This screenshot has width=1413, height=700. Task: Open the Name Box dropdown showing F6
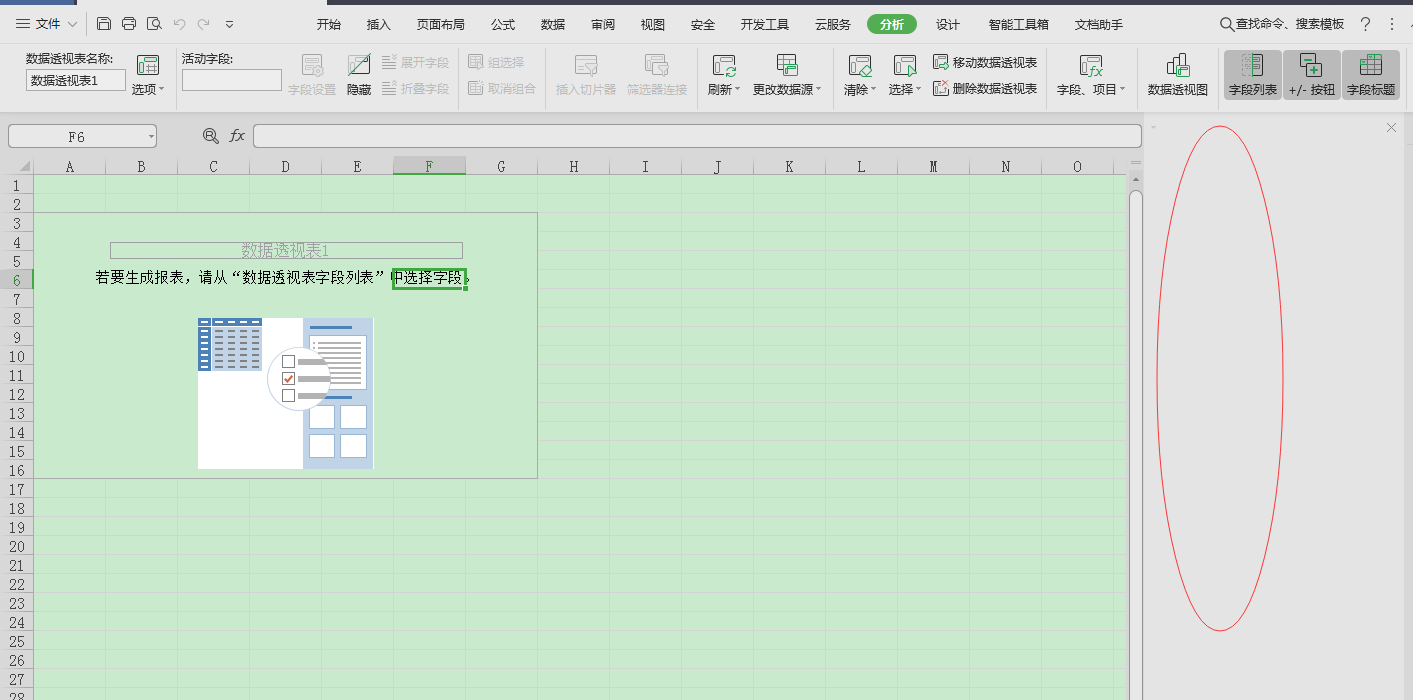pos(150,136)
